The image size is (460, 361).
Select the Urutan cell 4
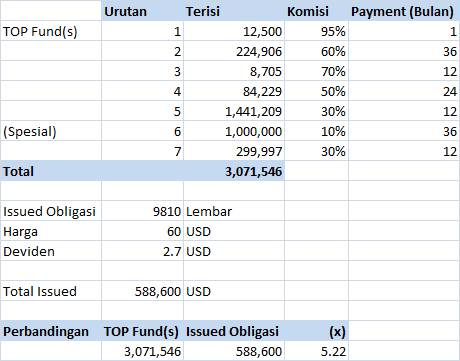[x=142, y=91]
